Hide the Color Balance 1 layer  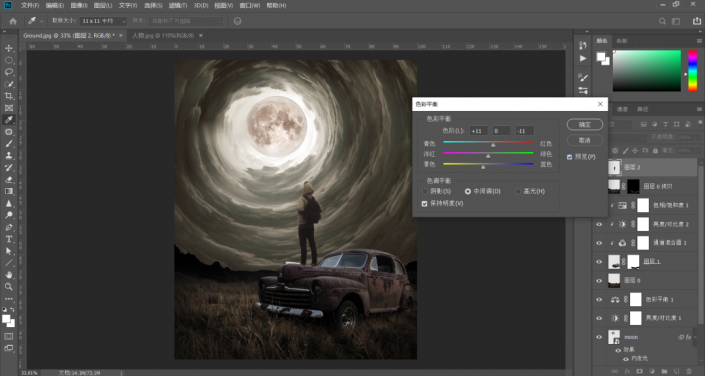[599, 300]
